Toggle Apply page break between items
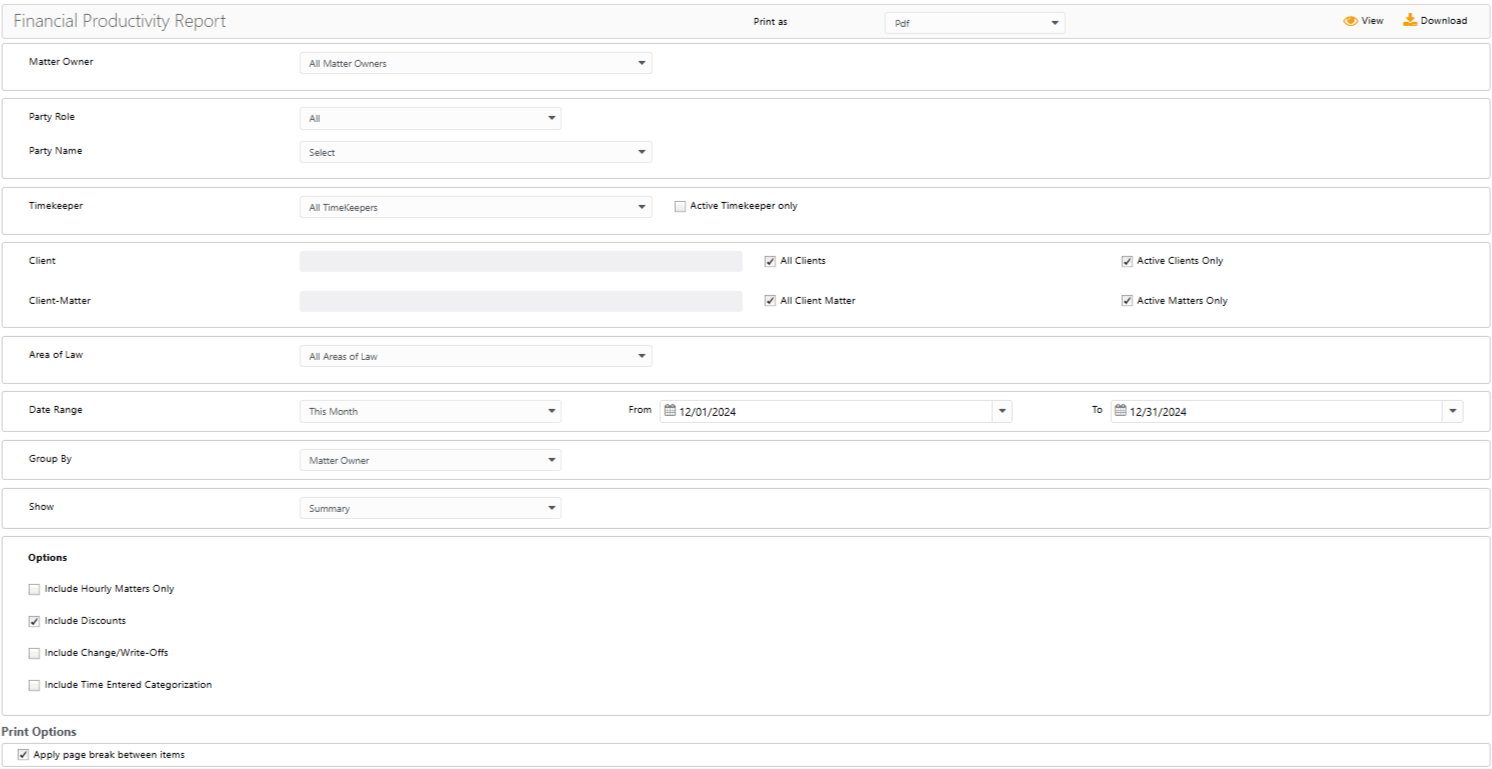This screenshot has height=769, width=1492. click(24, 755)
